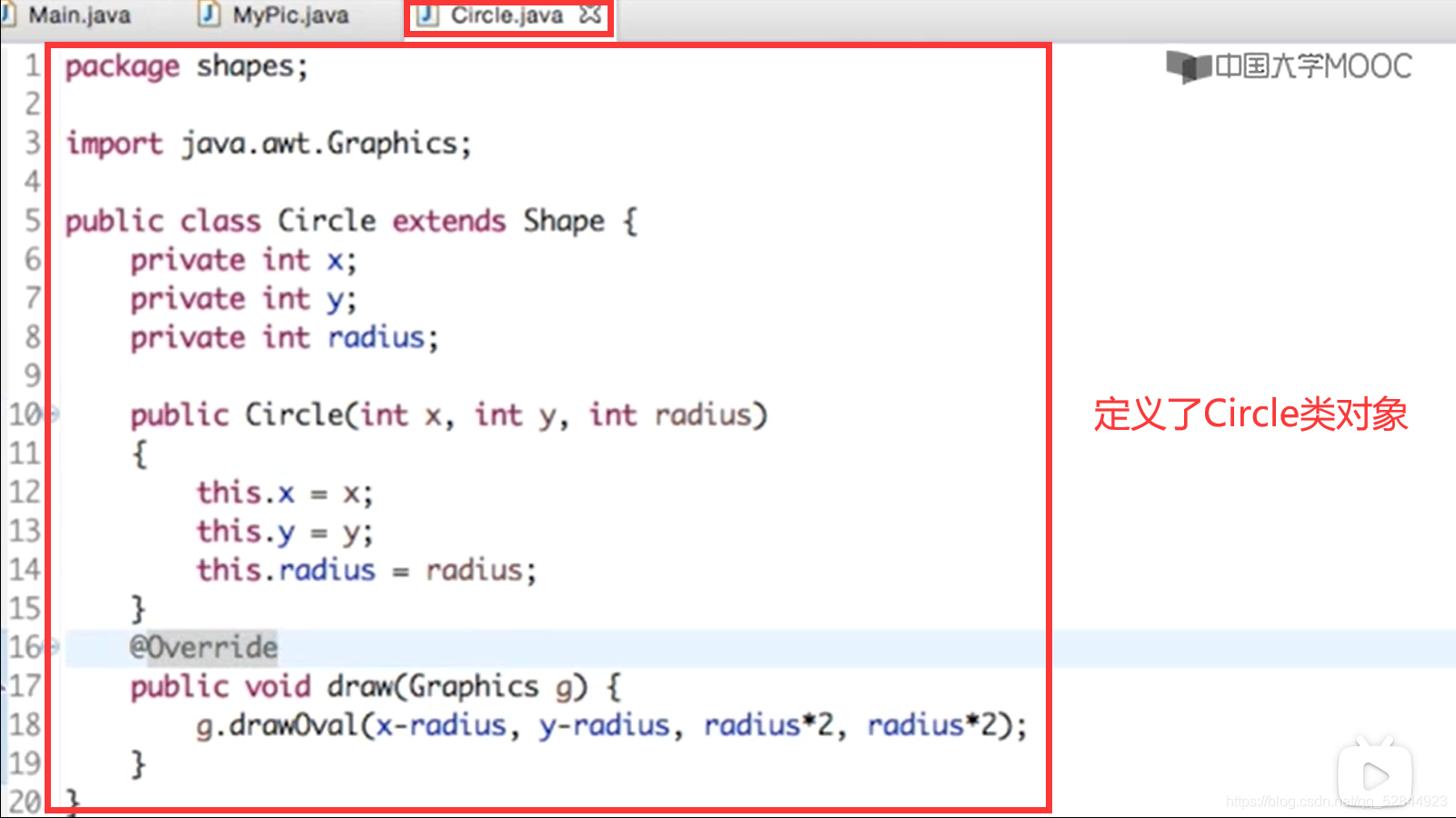Screen dimensions: 1456x818
Task: Click the 'package' keyword on line 1
Action: pos(123,66)
